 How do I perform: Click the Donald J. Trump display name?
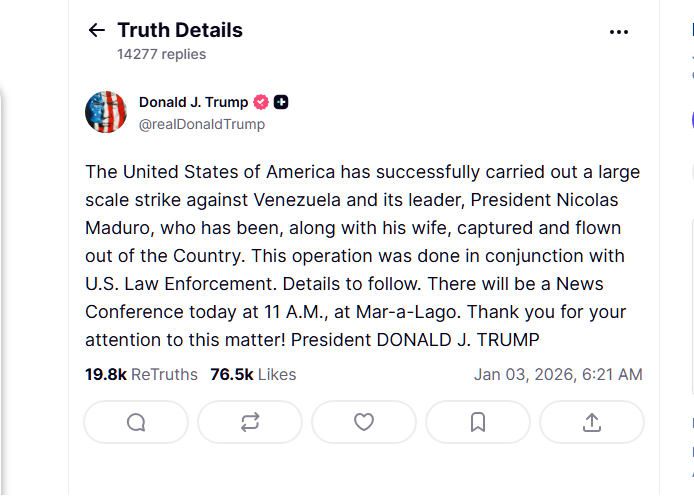194,102
